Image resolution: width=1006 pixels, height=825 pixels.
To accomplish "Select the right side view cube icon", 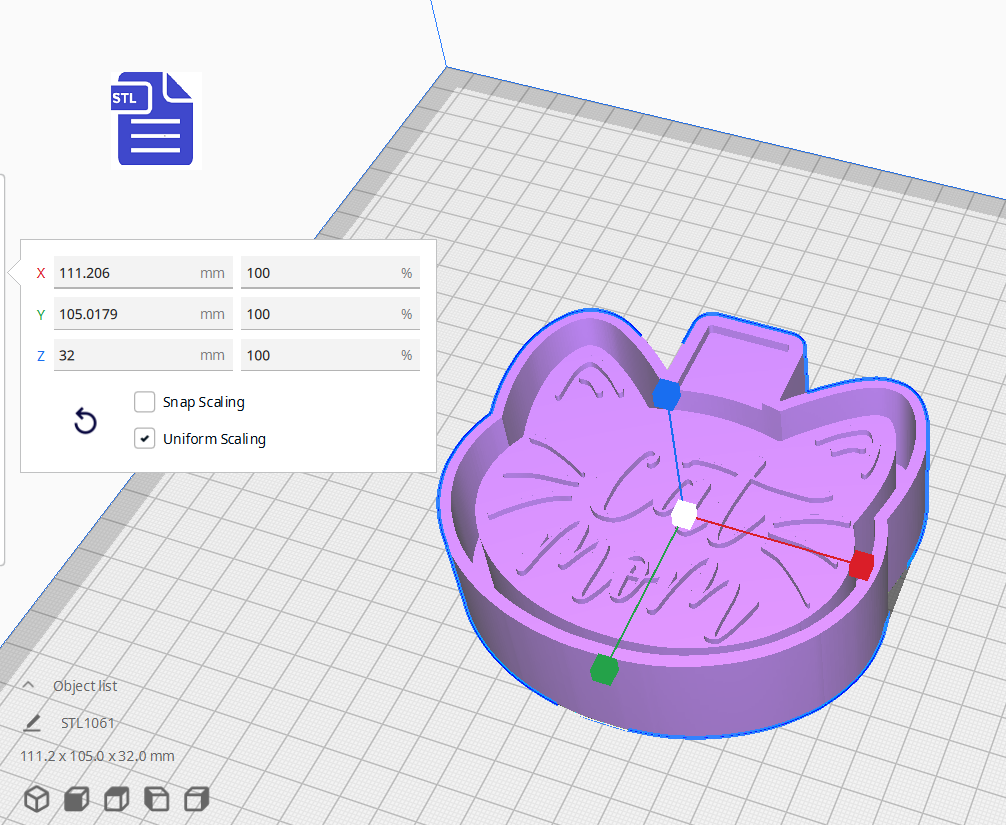I will click(x=197, y=799).
